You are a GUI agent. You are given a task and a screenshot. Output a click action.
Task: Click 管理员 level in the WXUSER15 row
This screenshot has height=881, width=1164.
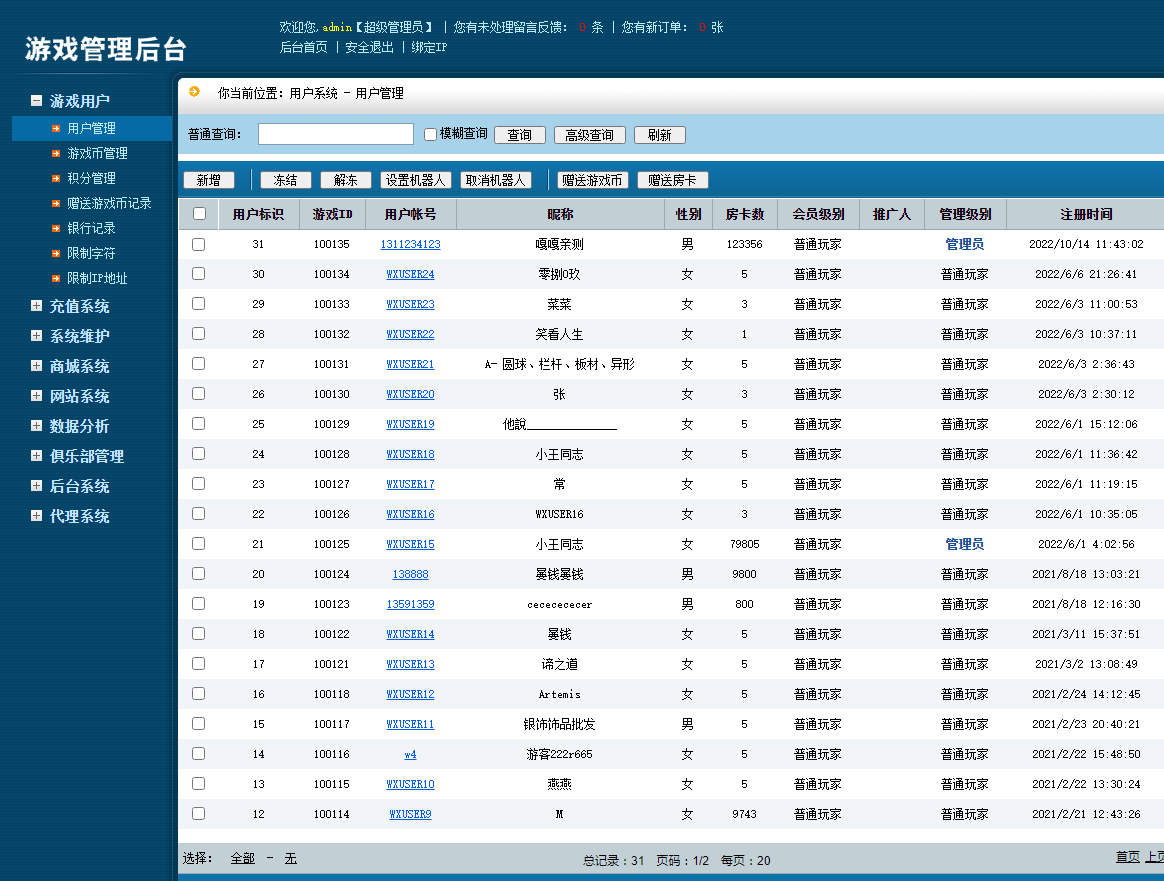[964, 544]
